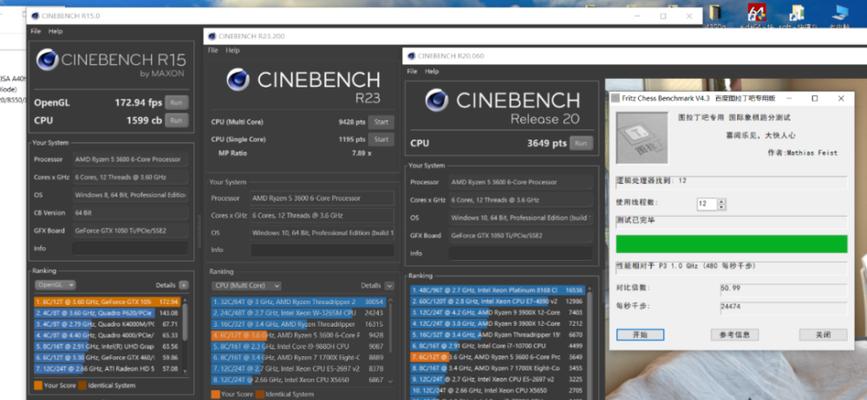Click the Info field in Cinebench R15
The height and width of the screenshot is (400, 867).
(130, 248)
